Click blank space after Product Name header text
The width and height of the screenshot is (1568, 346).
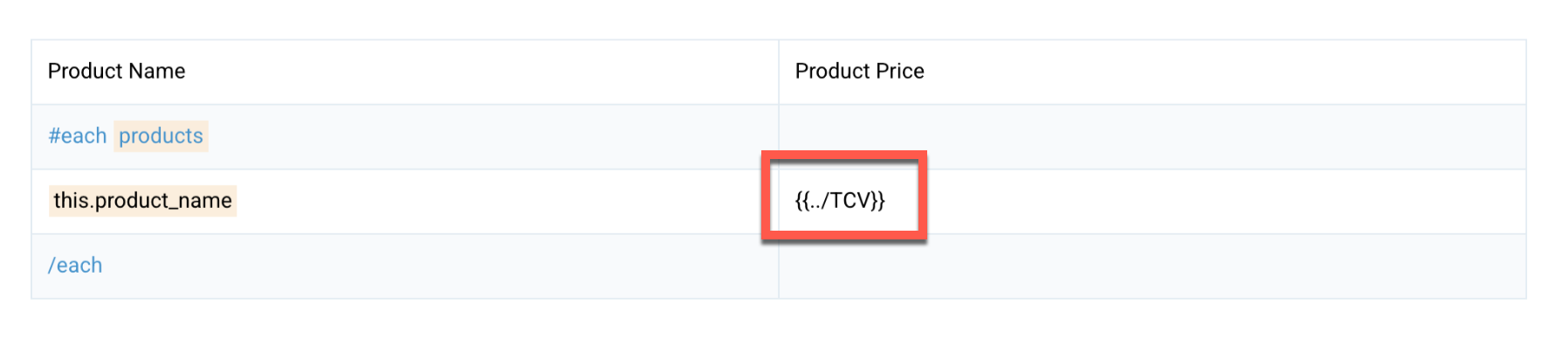tap(480, 72)
